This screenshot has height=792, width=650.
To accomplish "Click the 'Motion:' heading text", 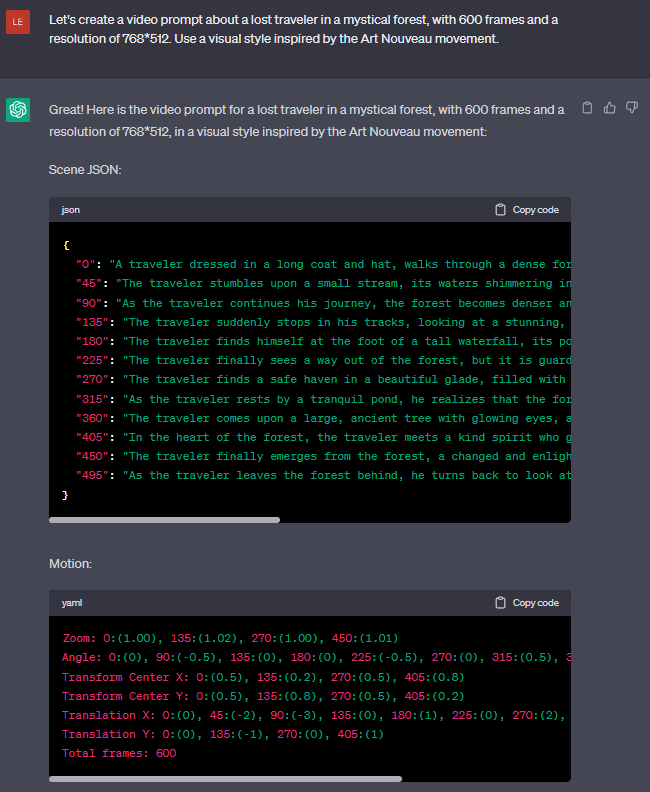I will pos(70,564).
